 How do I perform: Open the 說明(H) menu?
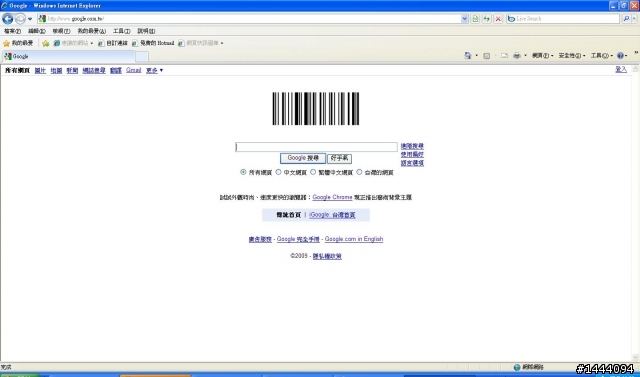[x=146, y=31]
